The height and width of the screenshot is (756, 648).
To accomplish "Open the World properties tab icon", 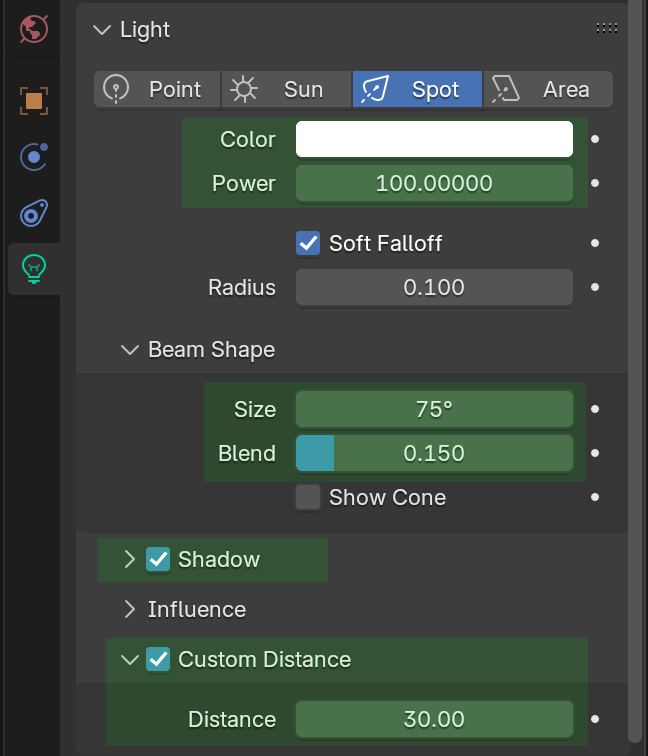I will click(x=34, y=29).
